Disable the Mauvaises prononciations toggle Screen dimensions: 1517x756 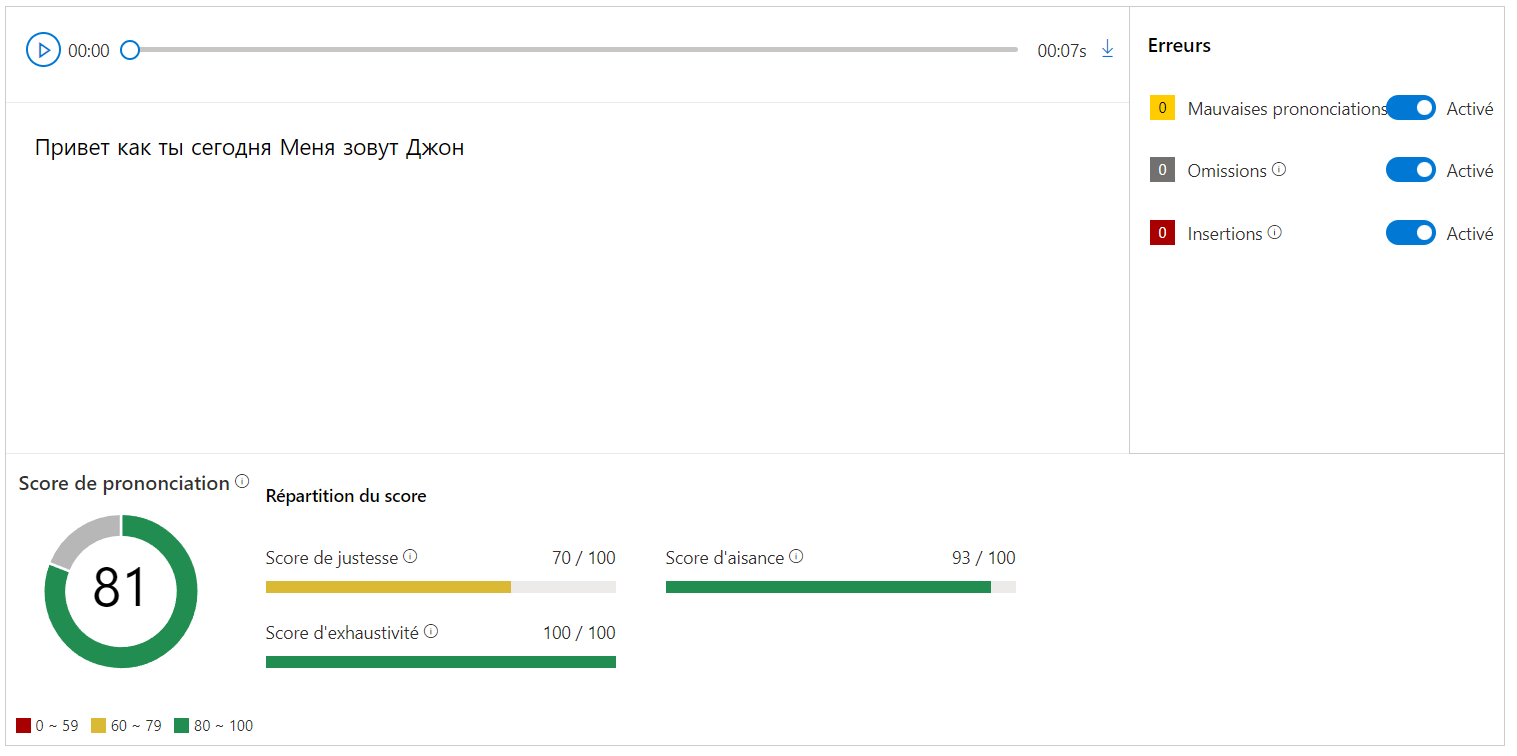[x=1410, y=108]
